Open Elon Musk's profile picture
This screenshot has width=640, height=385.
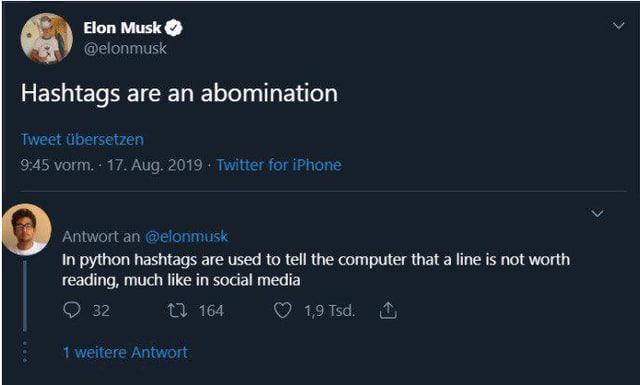pos(47,38)
